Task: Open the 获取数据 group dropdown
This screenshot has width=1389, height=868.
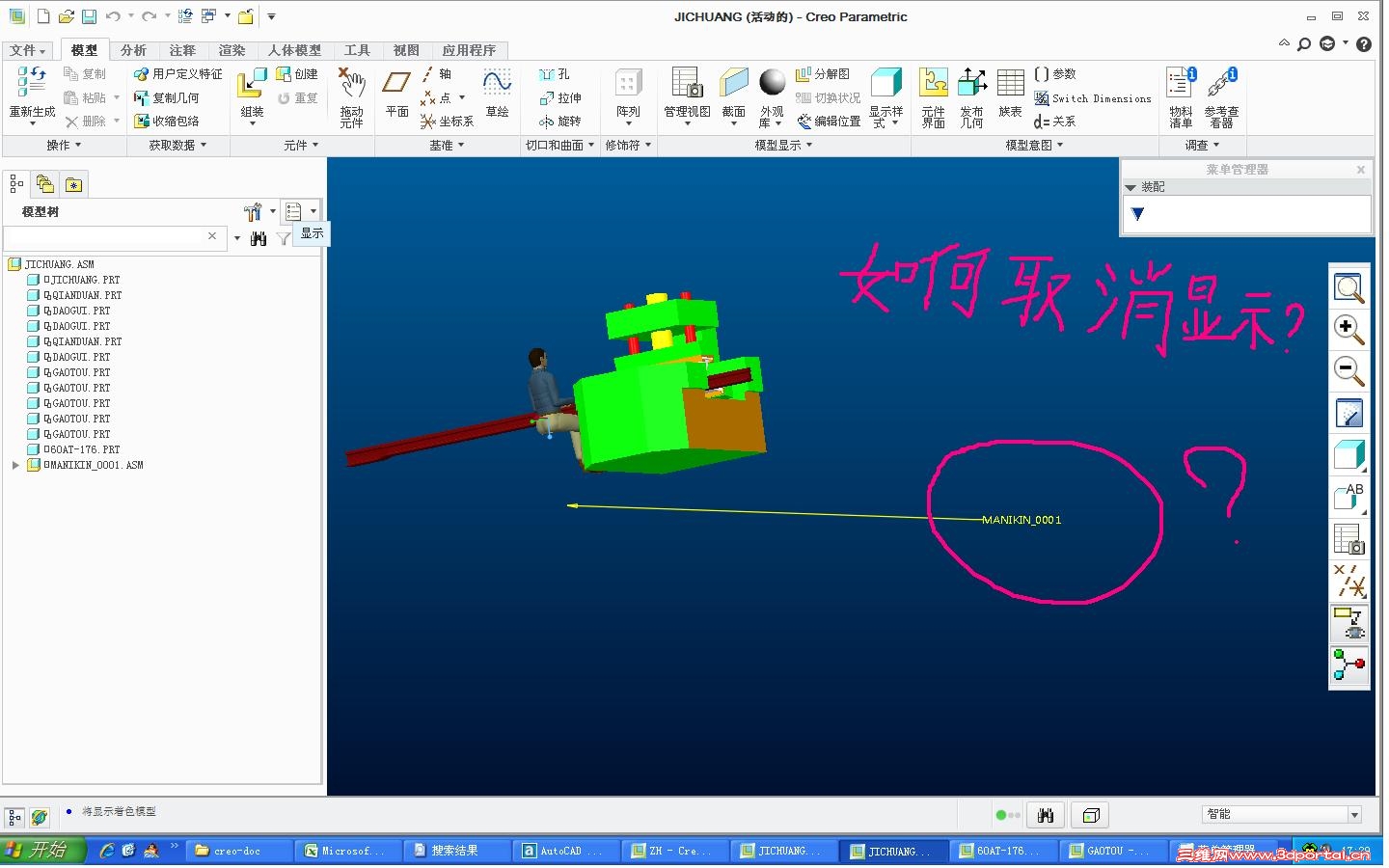Action: tap(177, 146)
